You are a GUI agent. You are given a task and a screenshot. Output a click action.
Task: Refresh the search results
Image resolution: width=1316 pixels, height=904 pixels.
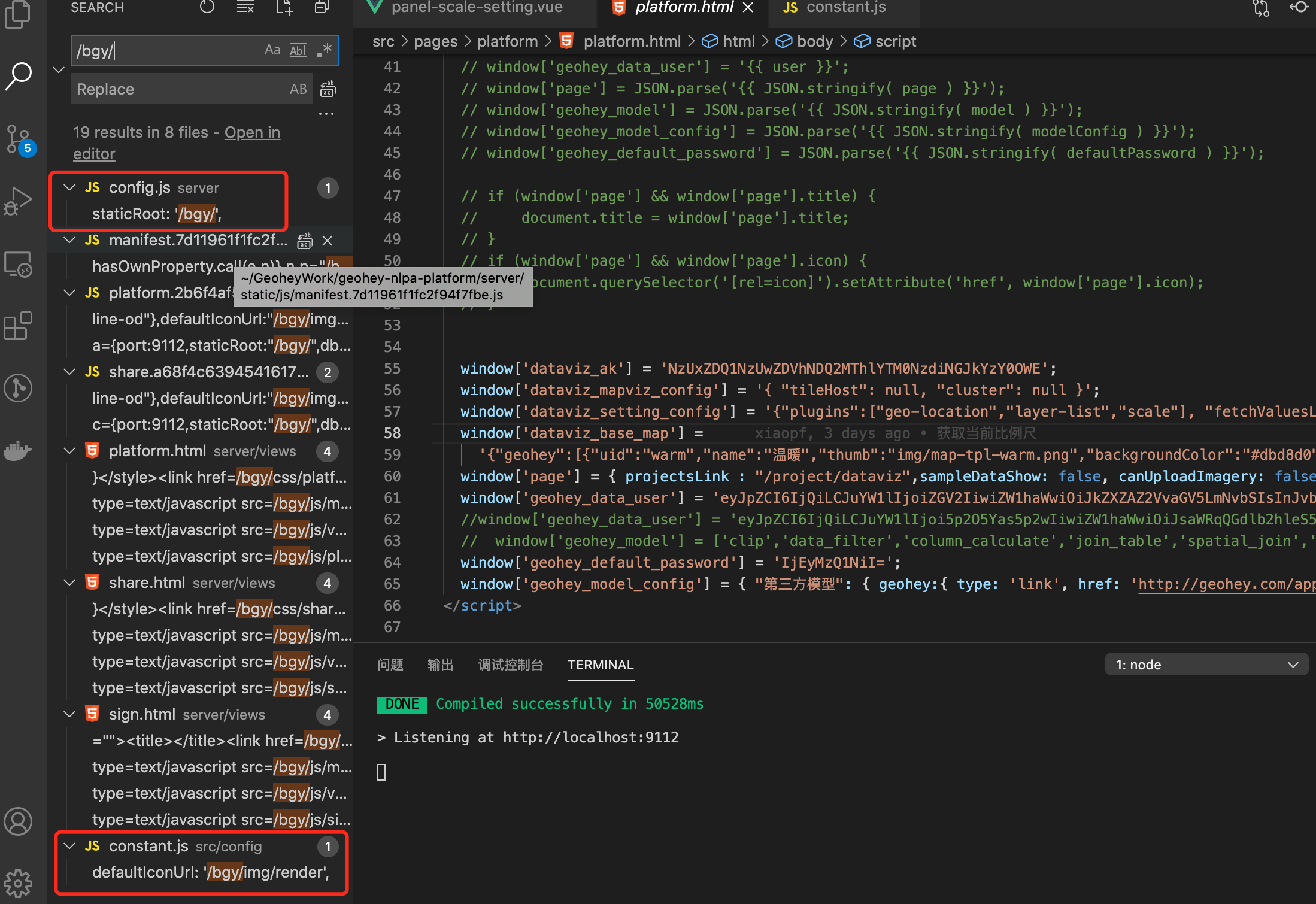pyautogui.click(x=207, y=7)
